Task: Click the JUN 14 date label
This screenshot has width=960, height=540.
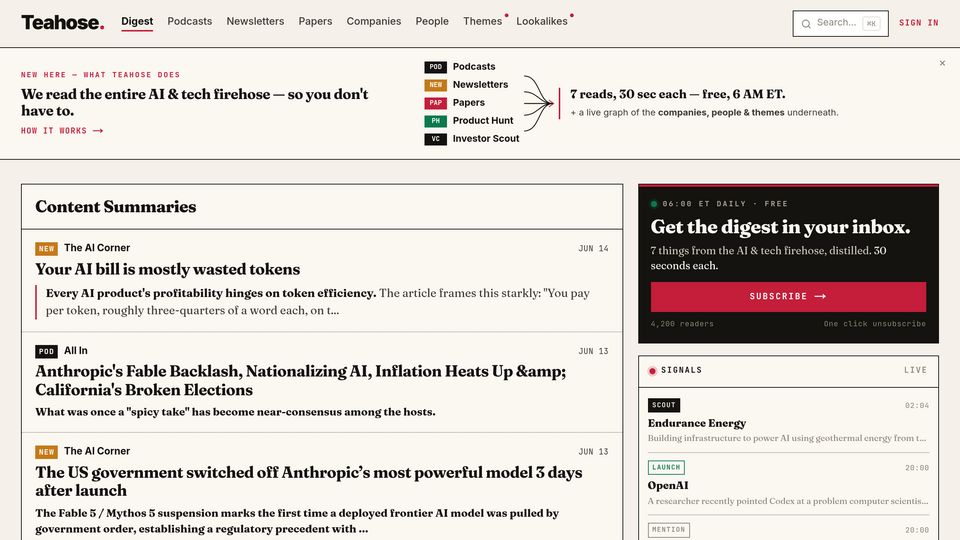Action: point(593,249)
